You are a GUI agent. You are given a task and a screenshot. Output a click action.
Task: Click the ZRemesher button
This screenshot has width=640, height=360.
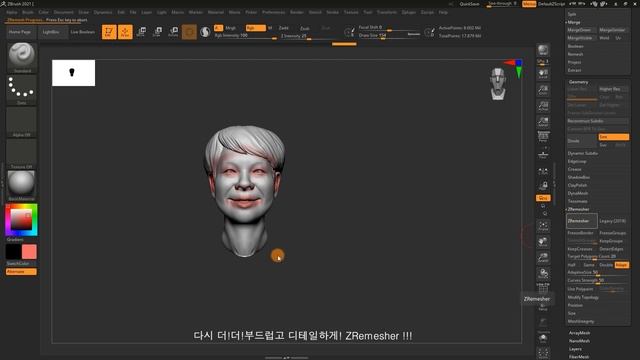[x=582, y=221]
